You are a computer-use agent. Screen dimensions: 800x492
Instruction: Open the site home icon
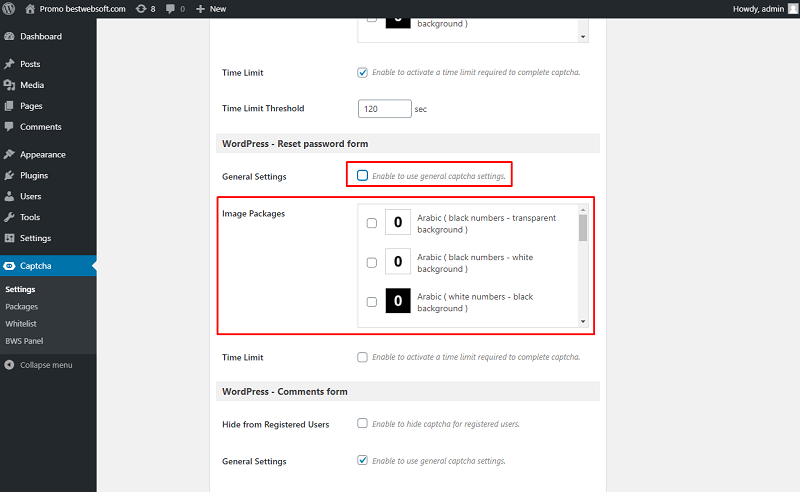tap(30, 9)
